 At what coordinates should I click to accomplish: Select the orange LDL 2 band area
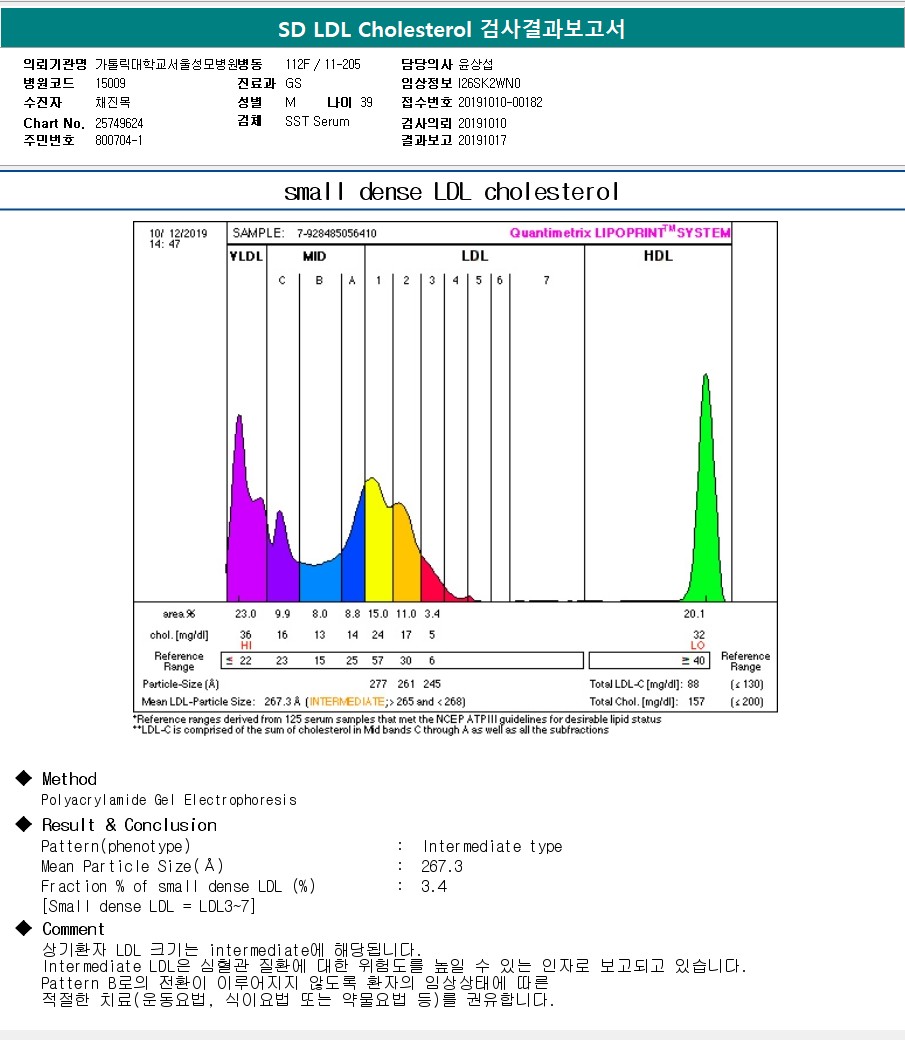click(x=405, y=560)
